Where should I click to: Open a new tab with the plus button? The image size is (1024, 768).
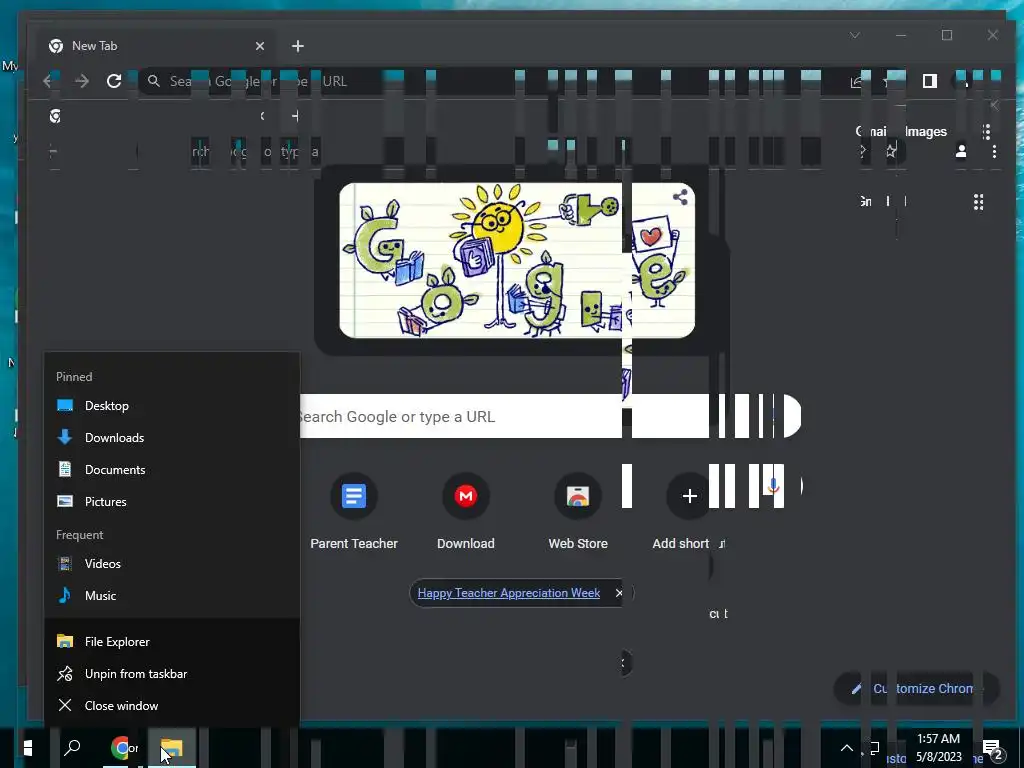point(298,46)
